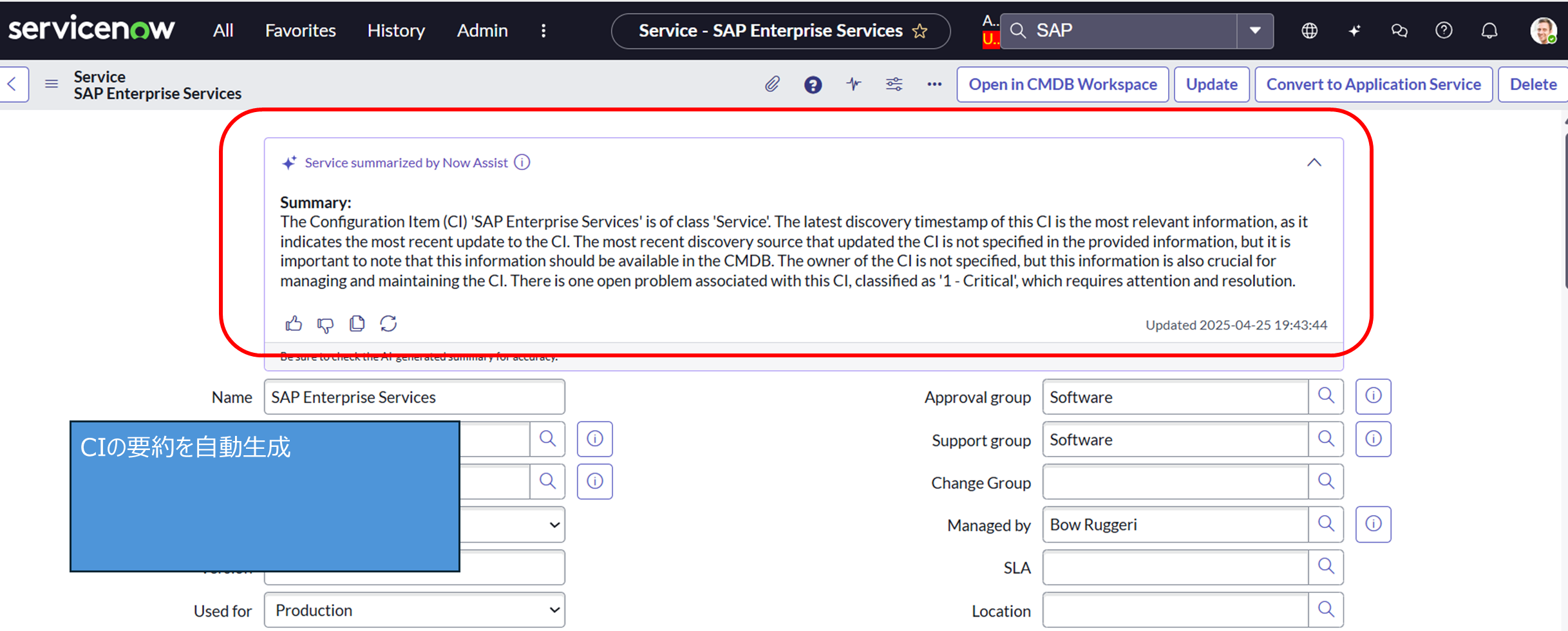
Task: Regenerate the summary with refresh icon
Action: (x=388, y=323)
